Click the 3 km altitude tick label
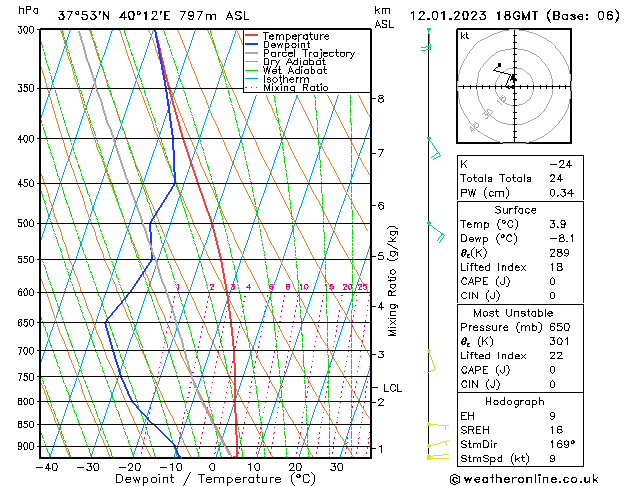The height and width of the screenshot is (486, 629). pos(381,354)
